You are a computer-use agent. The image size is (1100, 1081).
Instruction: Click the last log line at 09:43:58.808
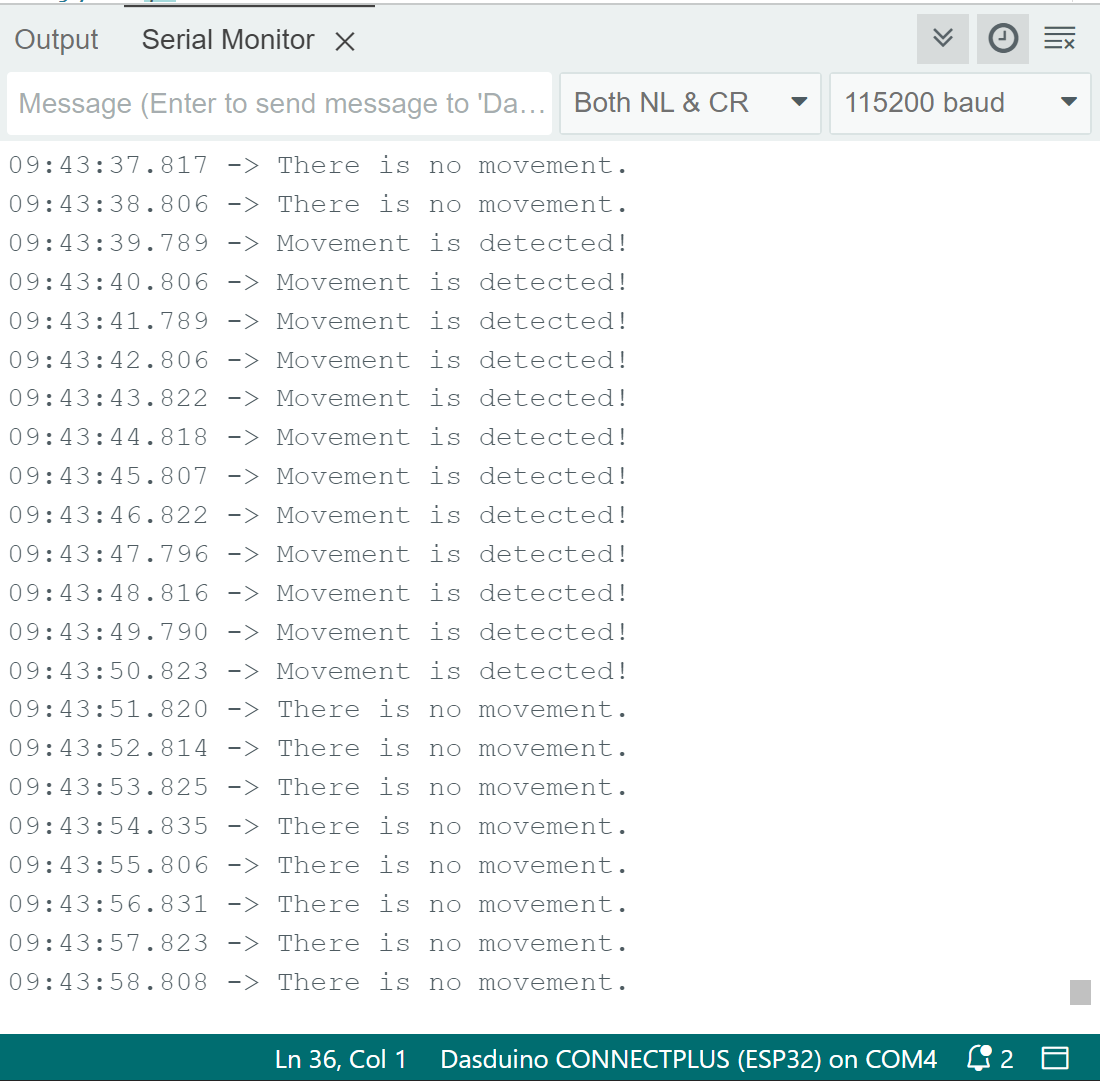318,982
